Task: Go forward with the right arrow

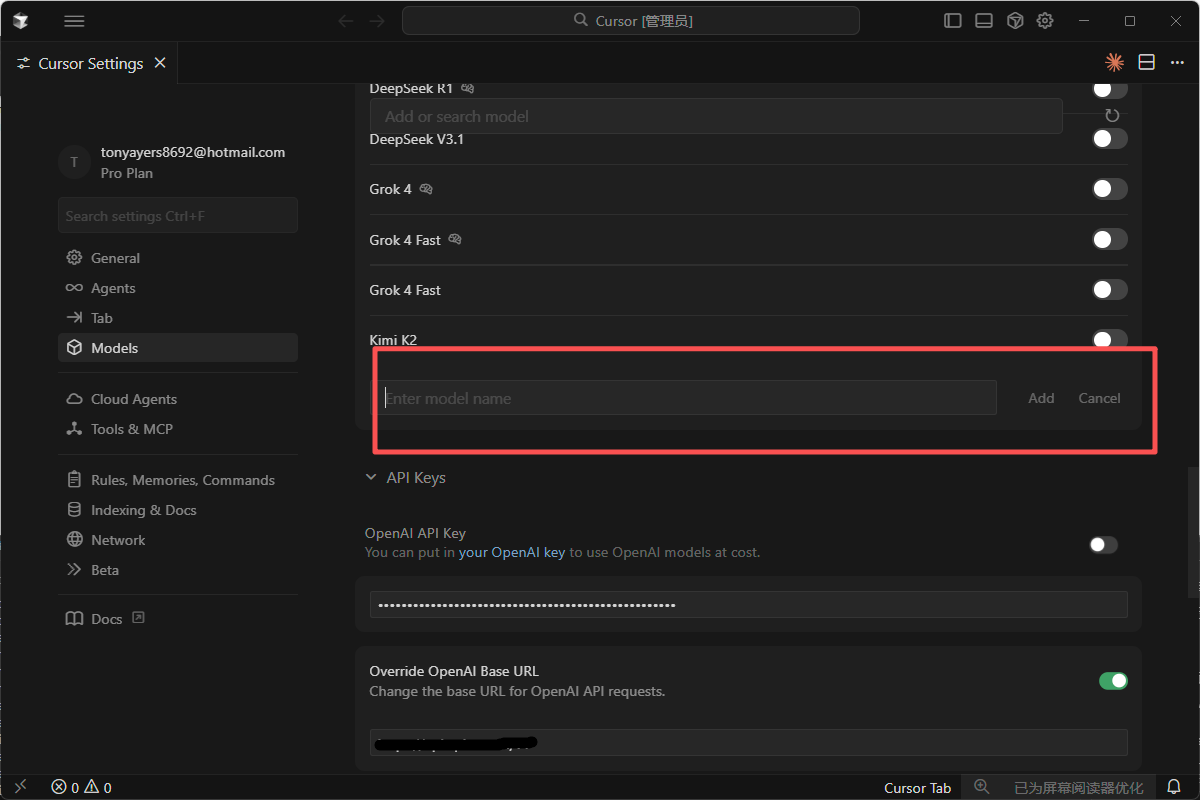Action: point(377,21)
